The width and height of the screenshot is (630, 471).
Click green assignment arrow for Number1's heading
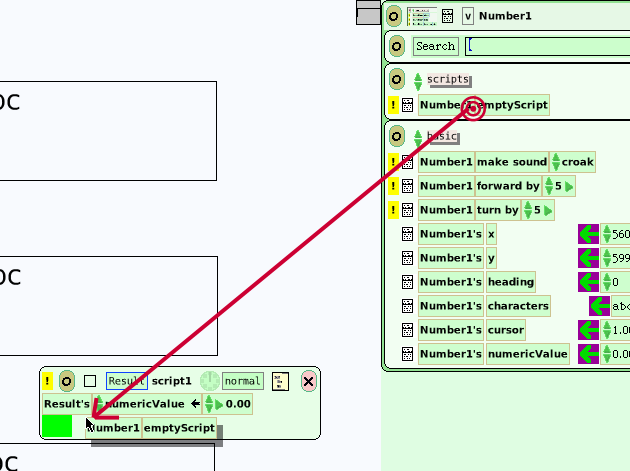589,282
